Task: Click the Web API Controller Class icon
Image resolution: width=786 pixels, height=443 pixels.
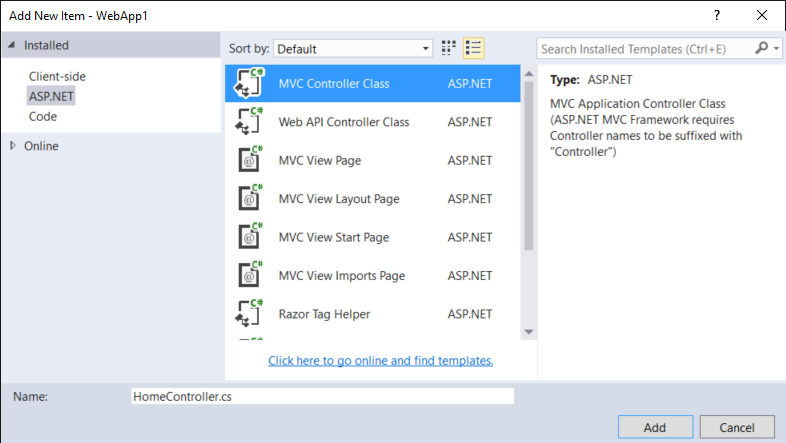Action: point(249,122)
